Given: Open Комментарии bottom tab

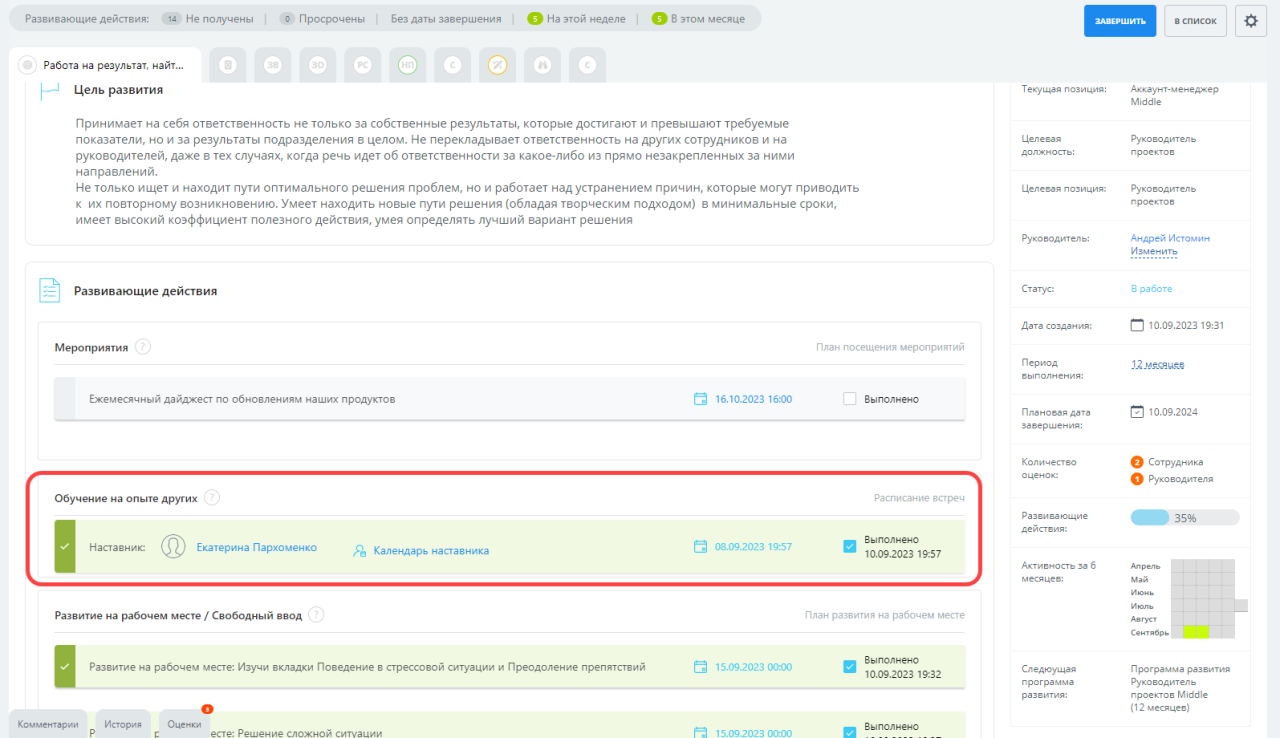Looking at the screenshot, I should pyautogui.click(x=47, y=724).
